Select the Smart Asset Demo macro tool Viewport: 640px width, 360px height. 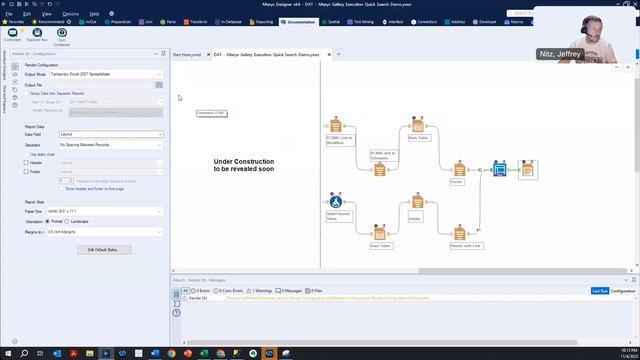336,201
